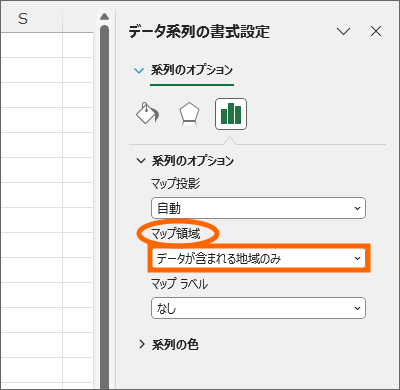This screenshot has height=390, width=400.
Task: Click the マップ領域 label
Action: (176, 234)
